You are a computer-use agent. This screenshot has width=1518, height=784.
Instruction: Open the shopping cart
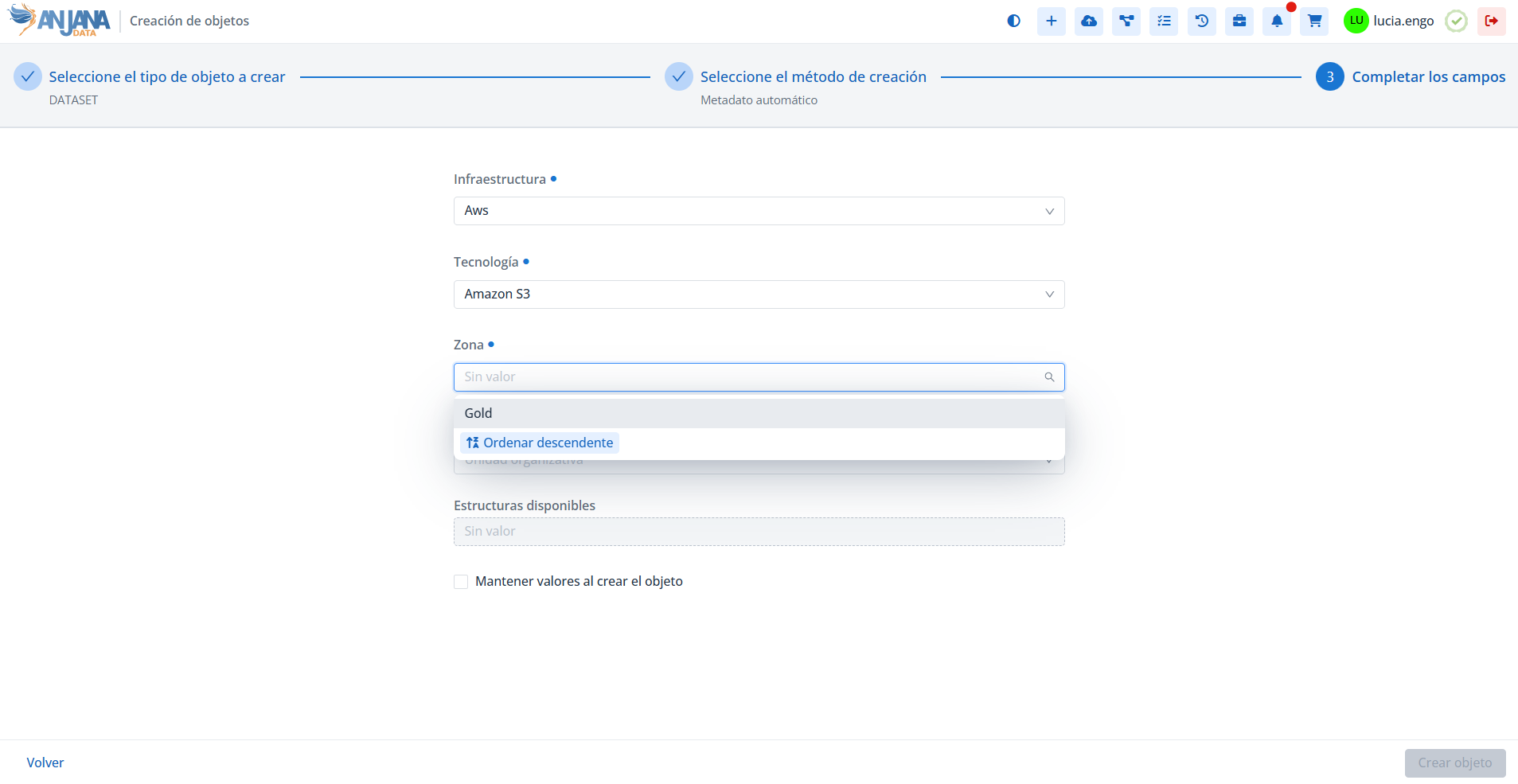[x=1314, y=21]
